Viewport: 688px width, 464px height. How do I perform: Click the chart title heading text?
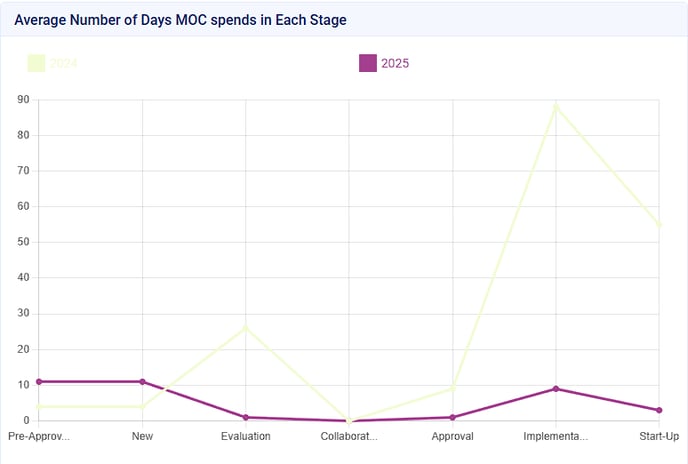pos(180,20)
